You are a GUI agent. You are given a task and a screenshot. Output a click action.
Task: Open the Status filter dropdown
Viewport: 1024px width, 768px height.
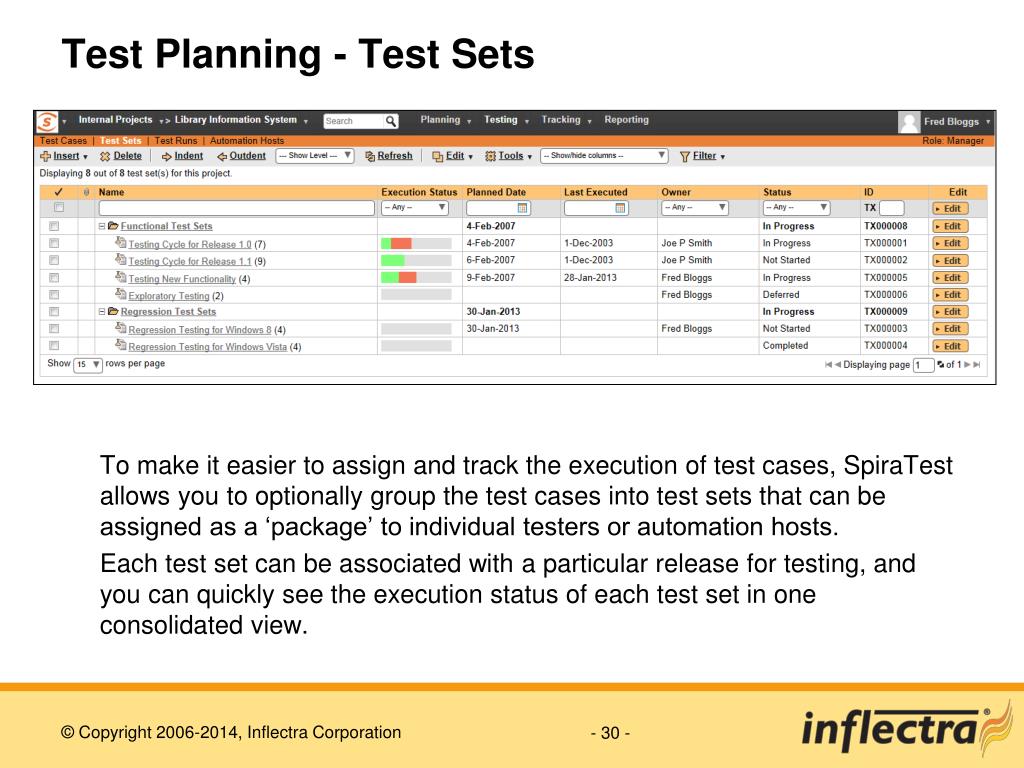pyautogui.click(x=796, y=208)
